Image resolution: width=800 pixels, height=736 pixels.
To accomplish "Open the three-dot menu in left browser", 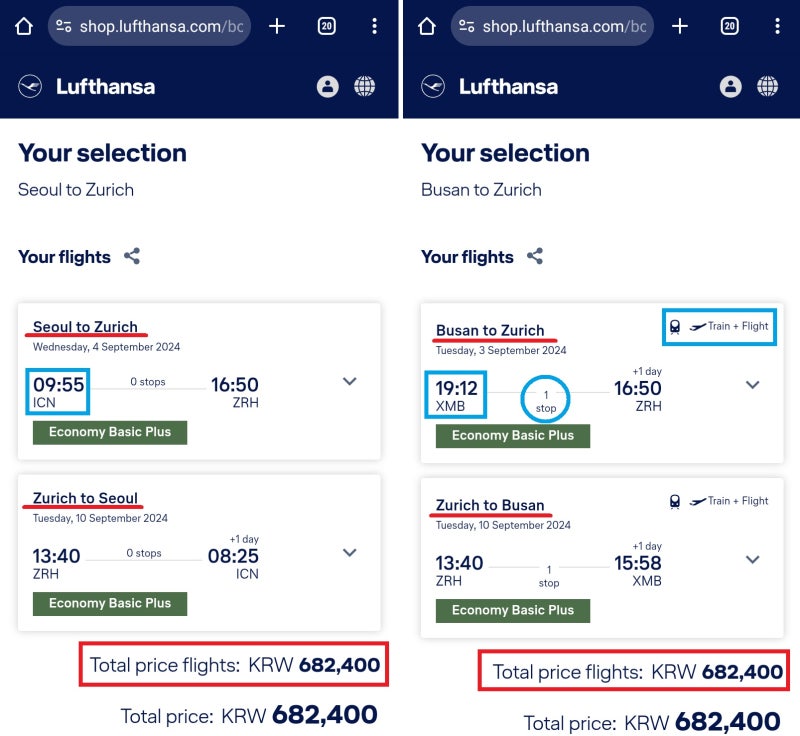I will (374, 27).
